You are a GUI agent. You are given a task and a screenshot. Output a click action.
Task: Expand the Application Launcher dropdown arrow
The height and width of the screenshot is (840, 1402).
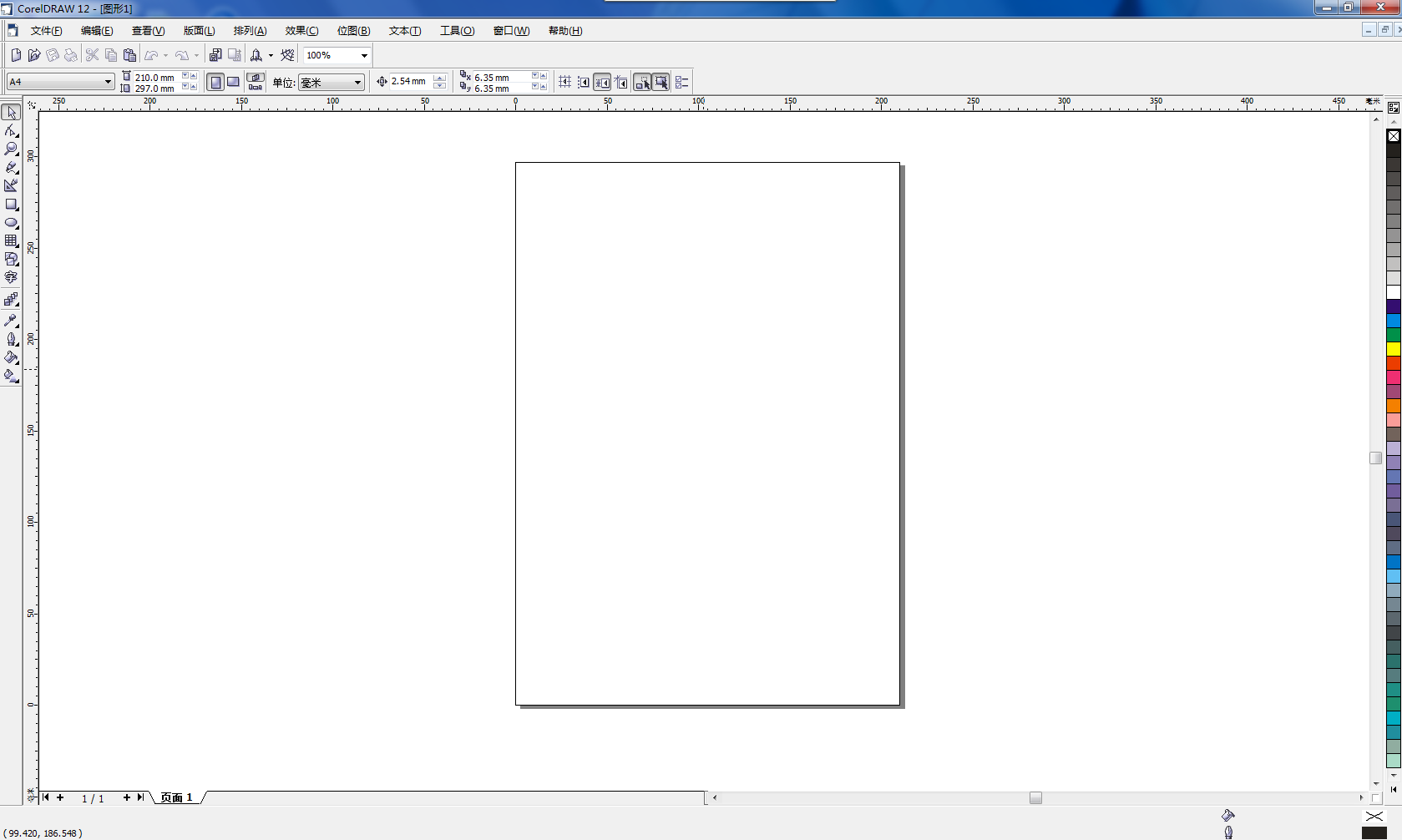click(271, 55)
